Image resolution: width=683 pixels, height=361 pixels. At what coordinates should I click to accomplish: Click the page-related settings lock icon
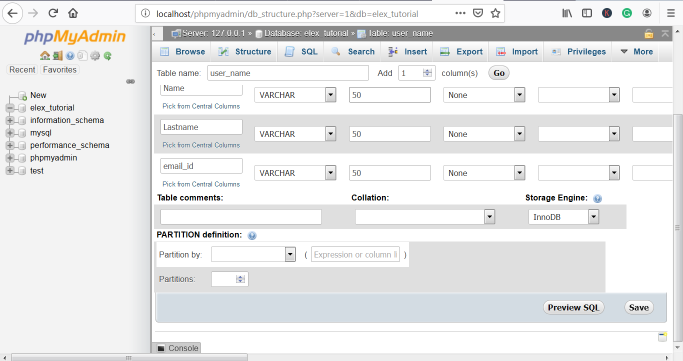(649, 34)
